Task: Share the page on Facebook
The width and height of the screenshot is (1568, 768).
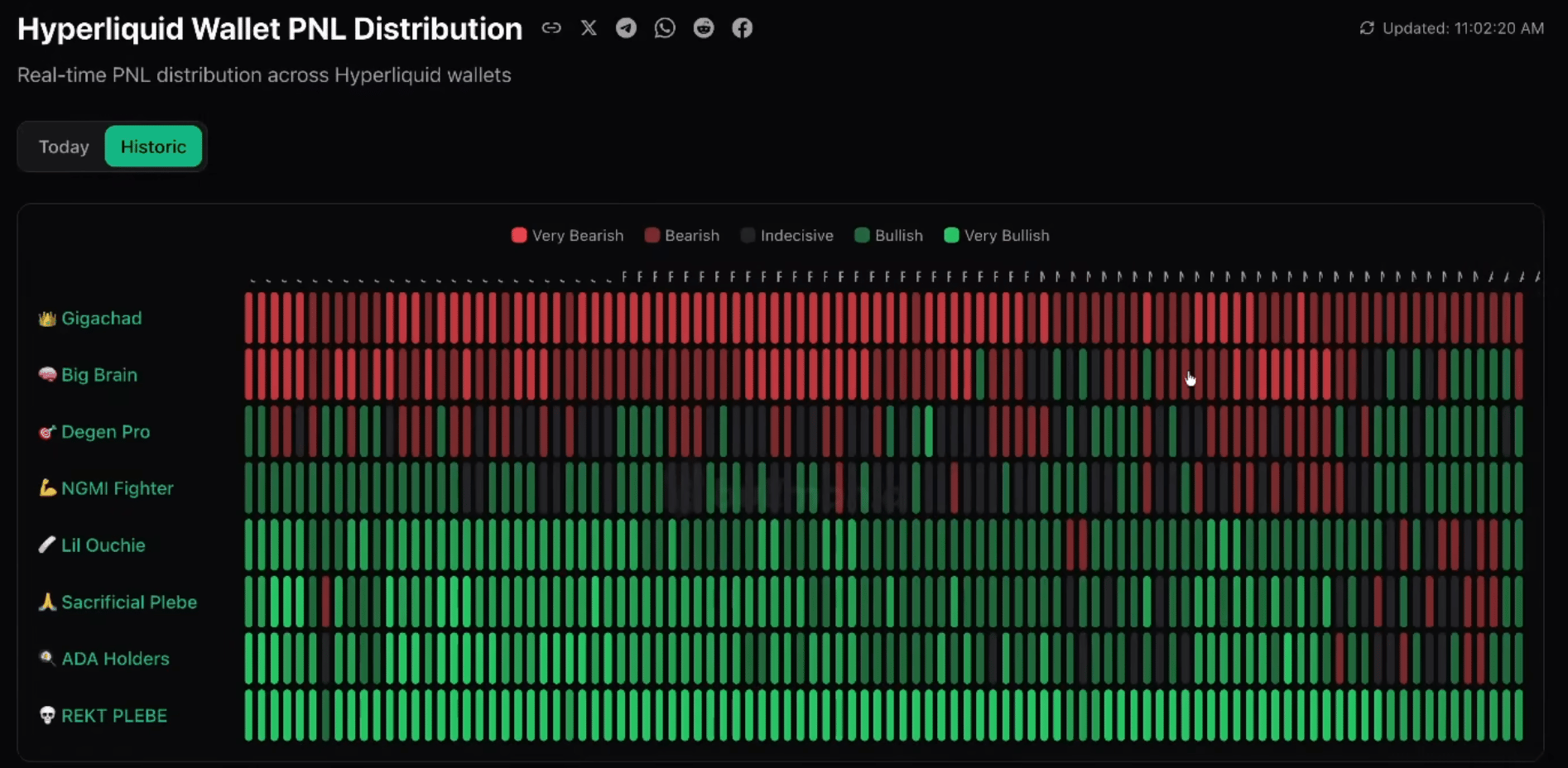Action: 743,28
